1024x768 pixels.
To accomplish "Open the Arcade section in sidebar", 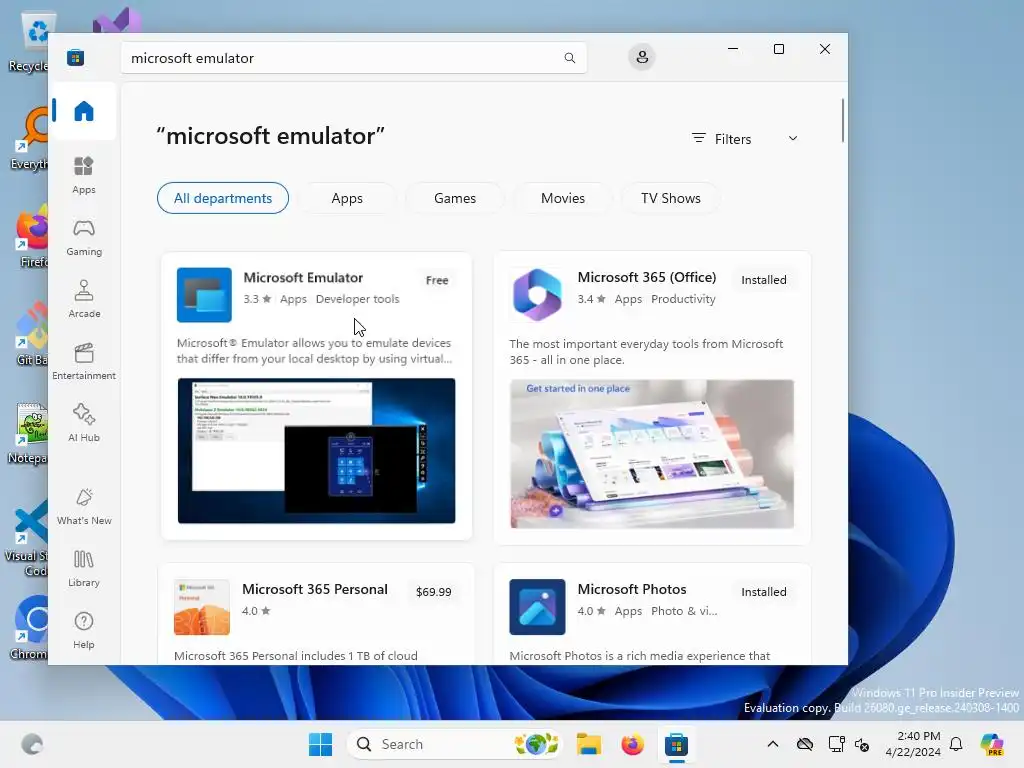I will coord(84,300).
